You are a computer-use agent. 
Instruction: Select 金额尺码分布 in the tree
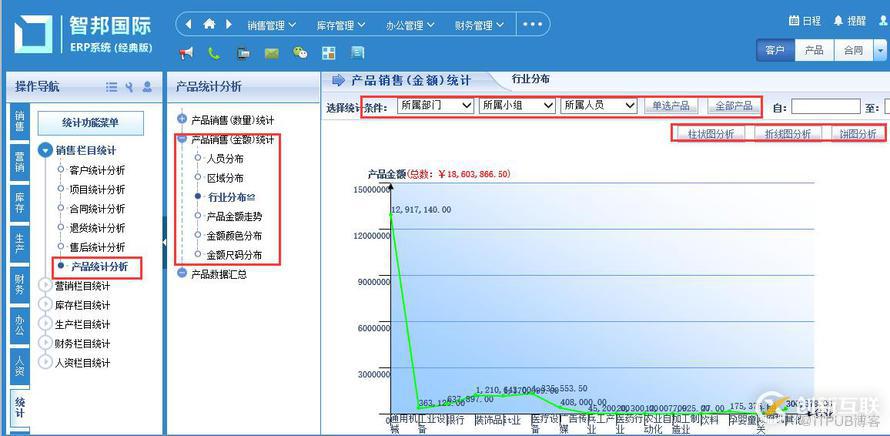coord(234,255)
